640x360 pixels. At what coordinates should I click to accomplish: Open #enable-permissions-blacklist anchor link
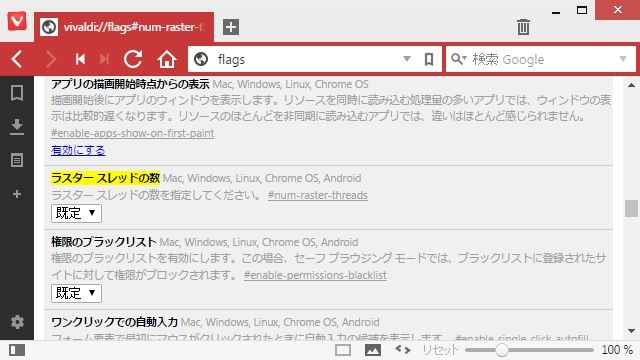[x=315, y=275]
